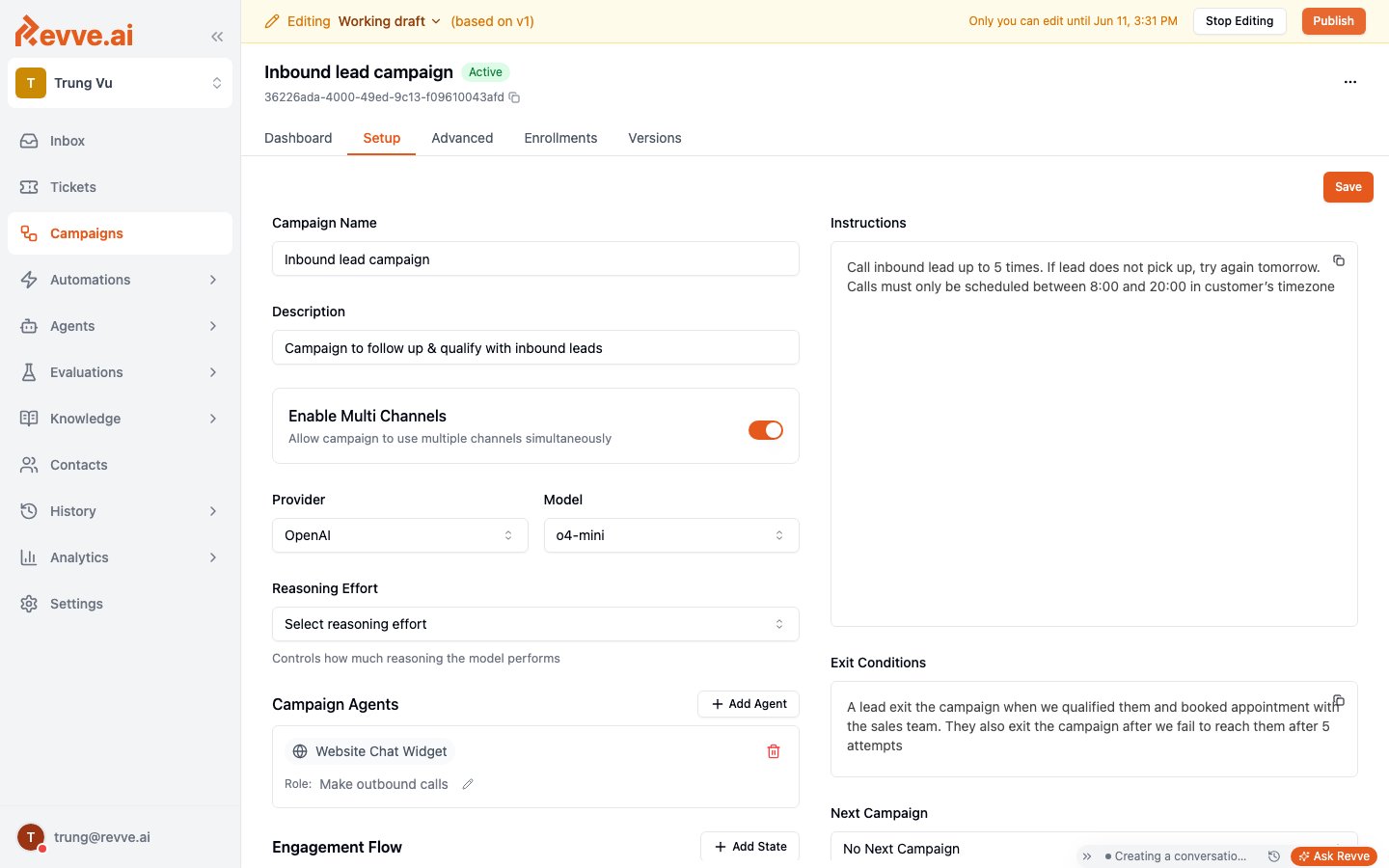The height and width of the screenshot is (868, 1389).
Task: Click the Knowledge book icon
Action: [x=29, y=419]
